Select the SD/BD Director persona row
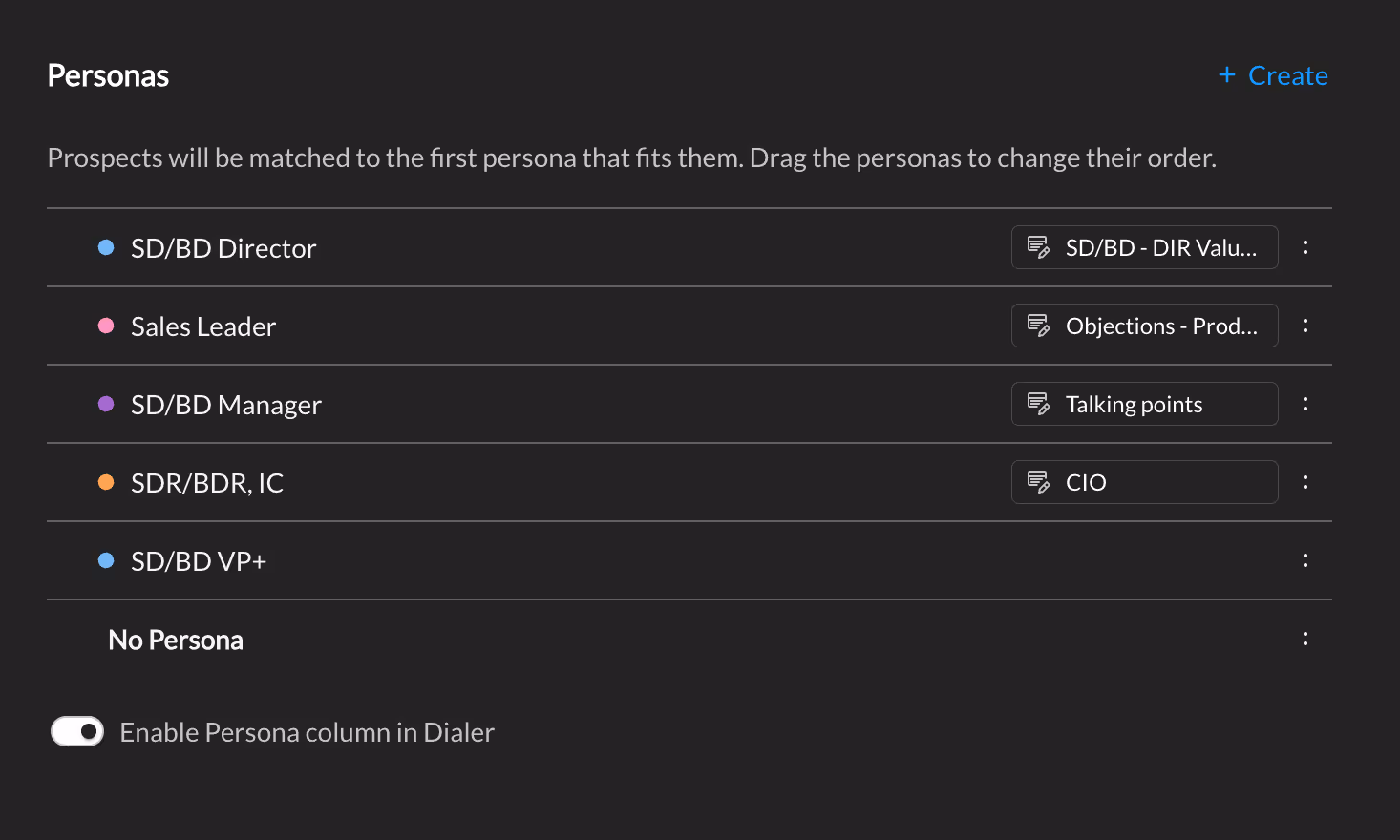This screenshot has width=1400, height=840. (x=689, y=247)
